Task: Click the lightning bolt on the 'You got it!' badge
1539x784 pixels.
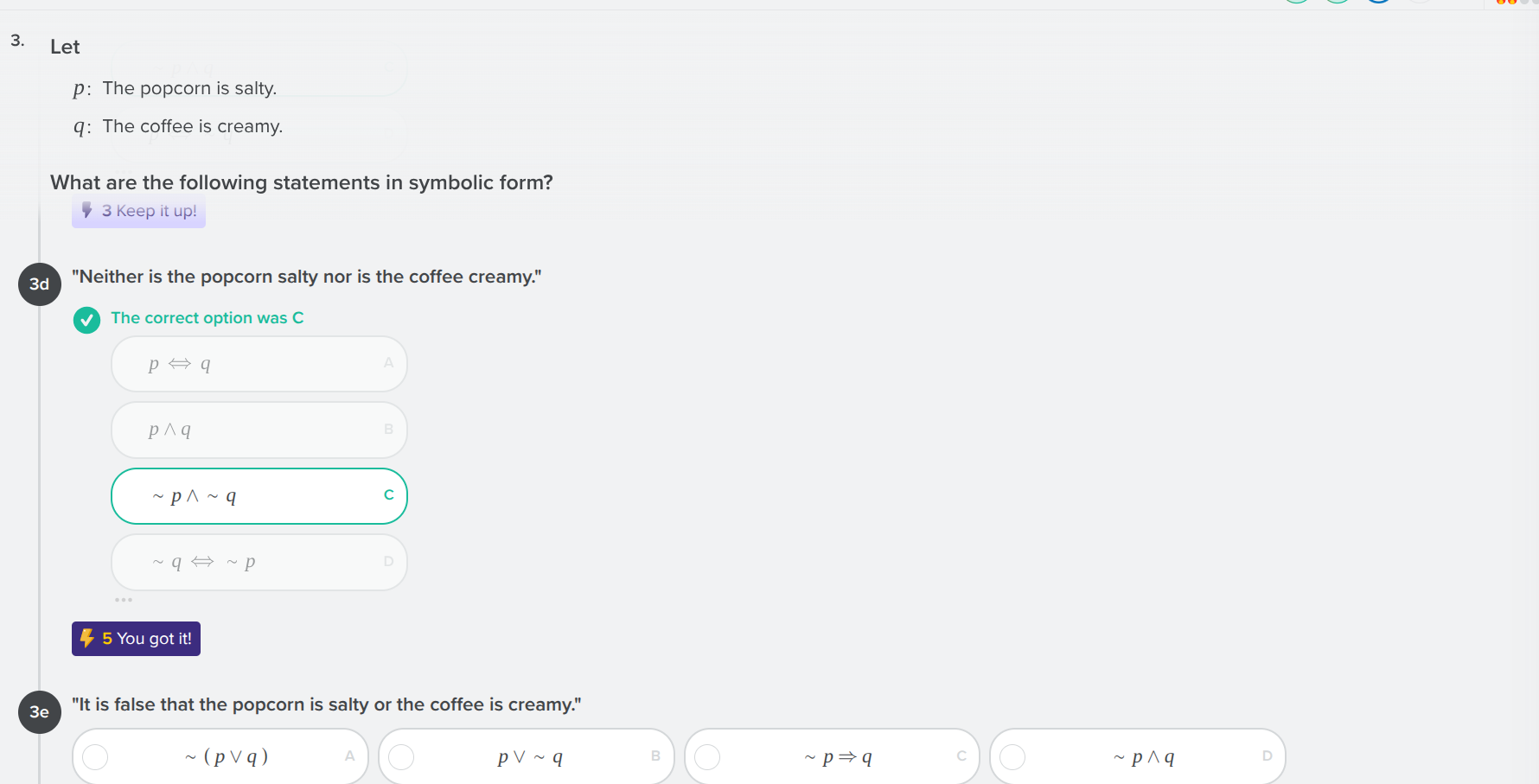Action: 89,638
